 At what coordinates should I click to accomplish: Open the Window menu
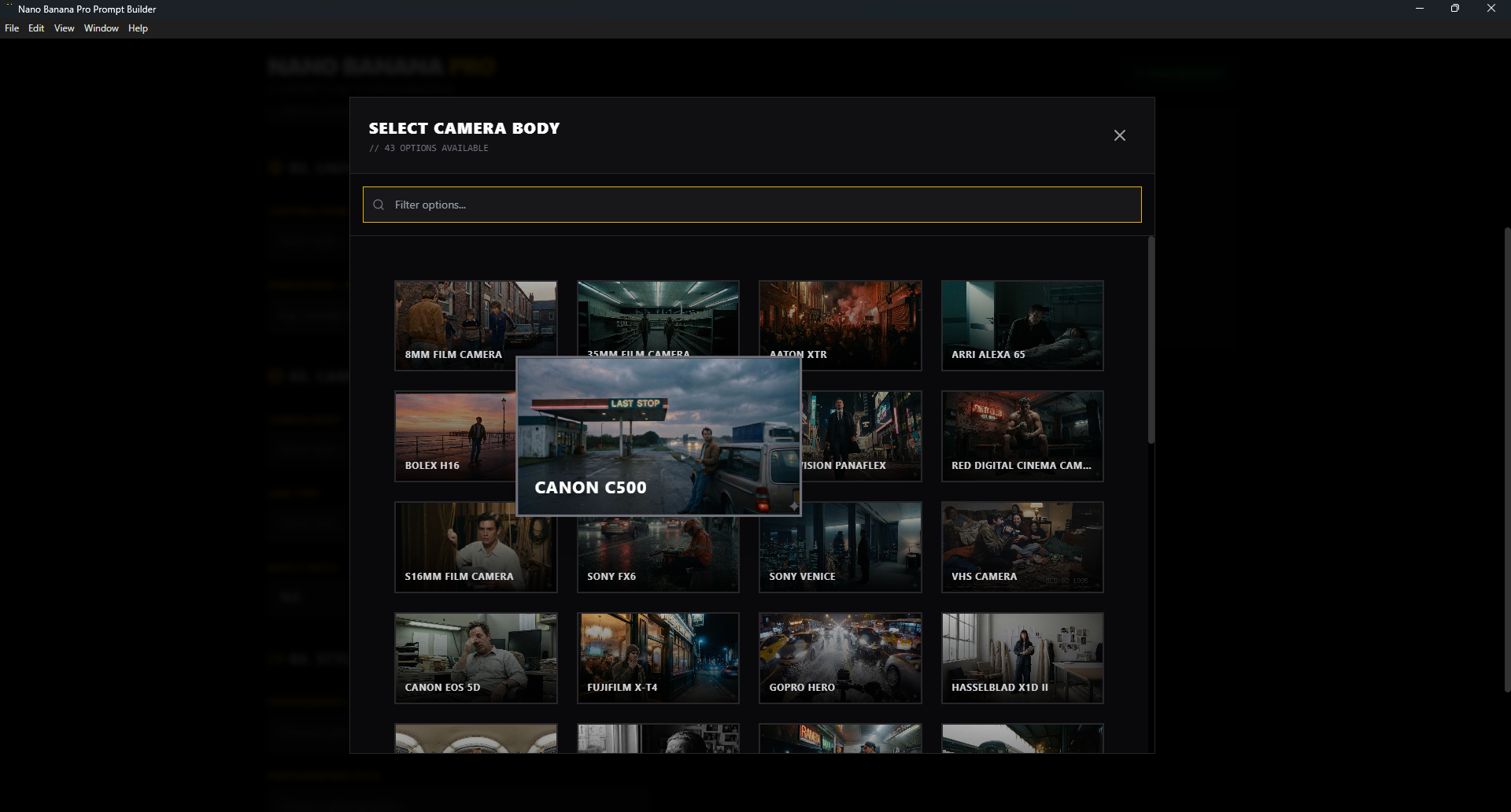[101, 28]
